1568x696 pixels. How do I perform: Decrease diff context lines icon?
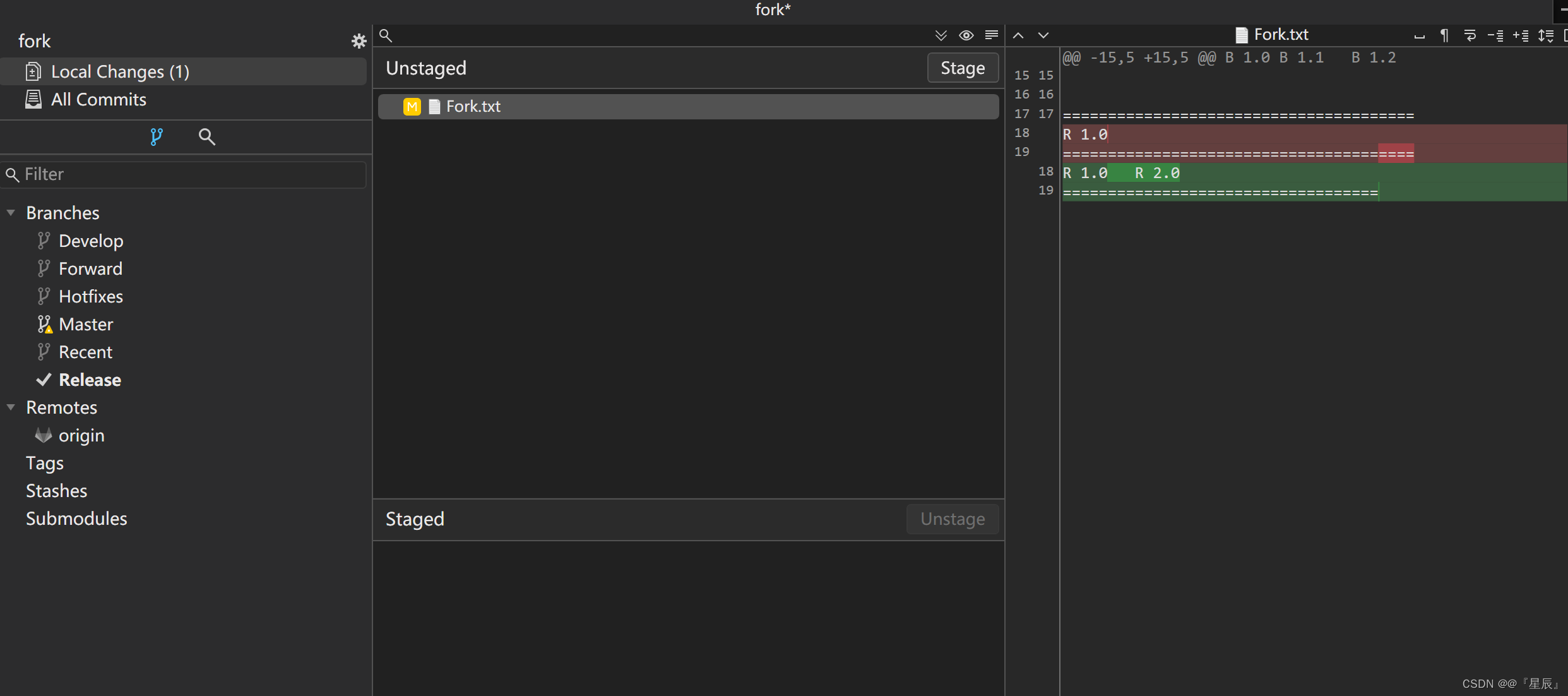(x=1495, y=35)
